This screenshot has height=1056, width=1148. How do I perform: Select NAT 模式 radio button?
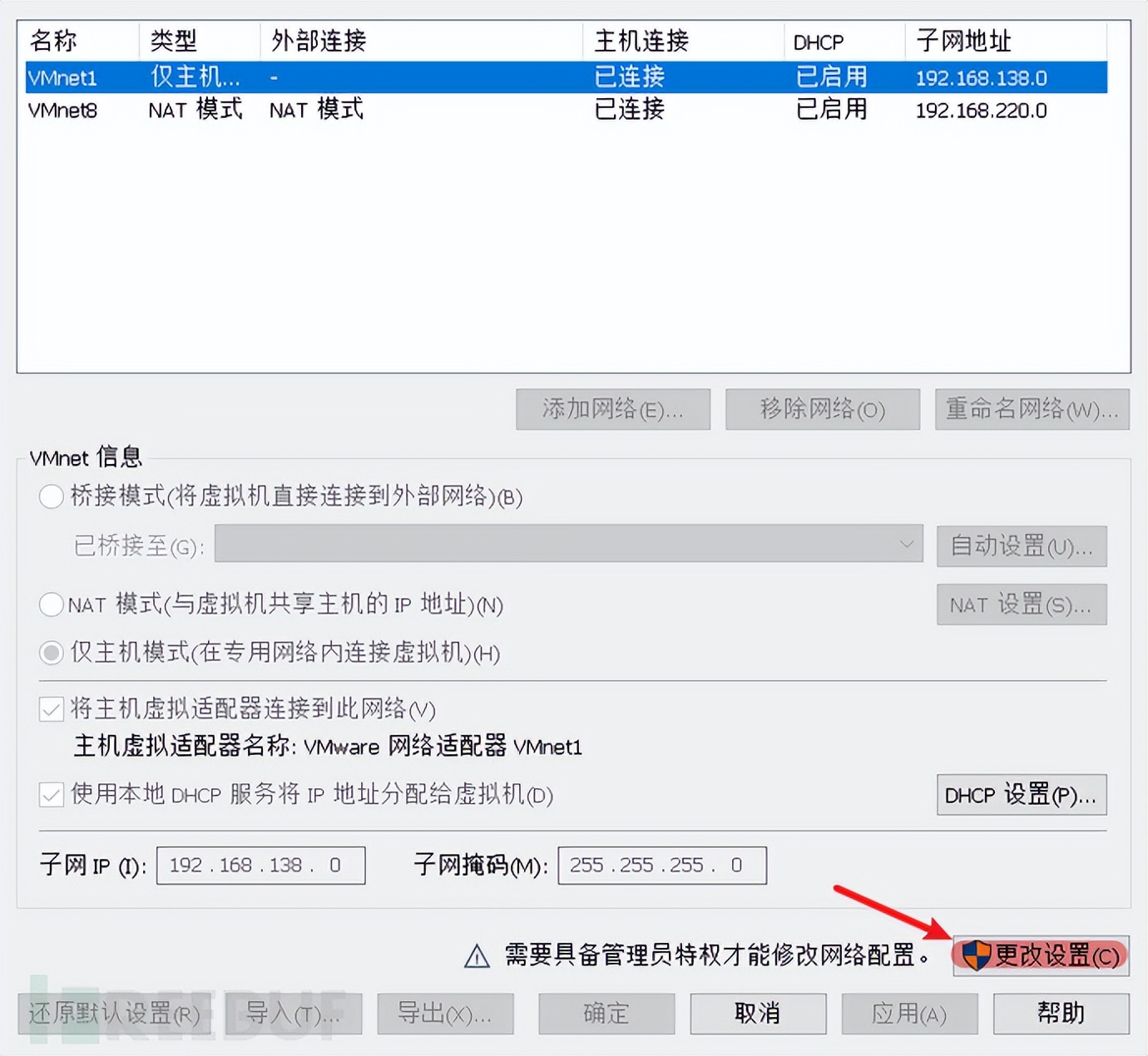point(50,604)
